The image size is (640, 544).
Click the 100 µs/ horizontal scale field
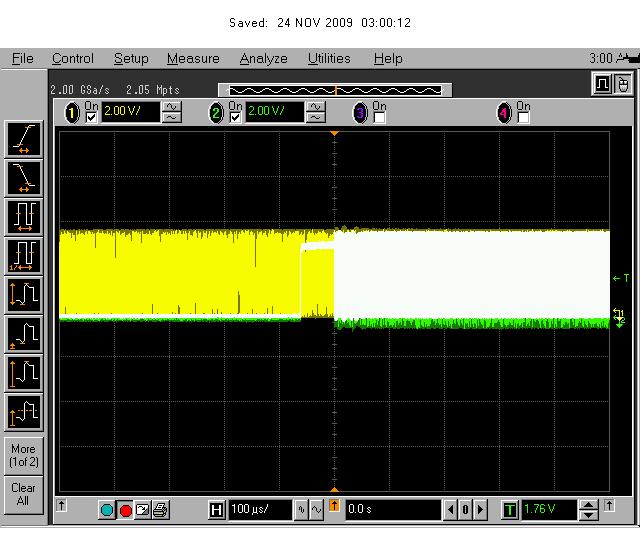260,509
